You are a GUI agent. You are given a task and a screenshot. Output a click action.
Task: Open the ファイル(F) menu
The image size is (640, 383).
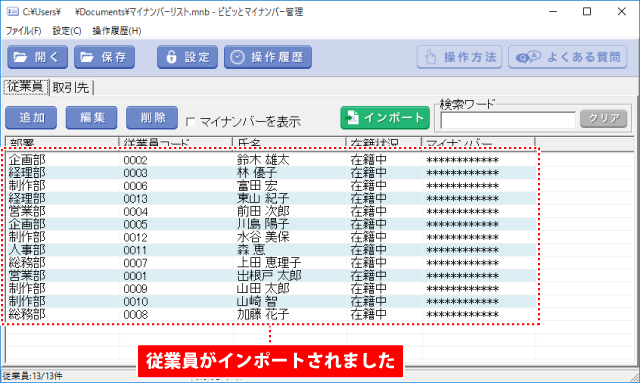tap(23, 31)
